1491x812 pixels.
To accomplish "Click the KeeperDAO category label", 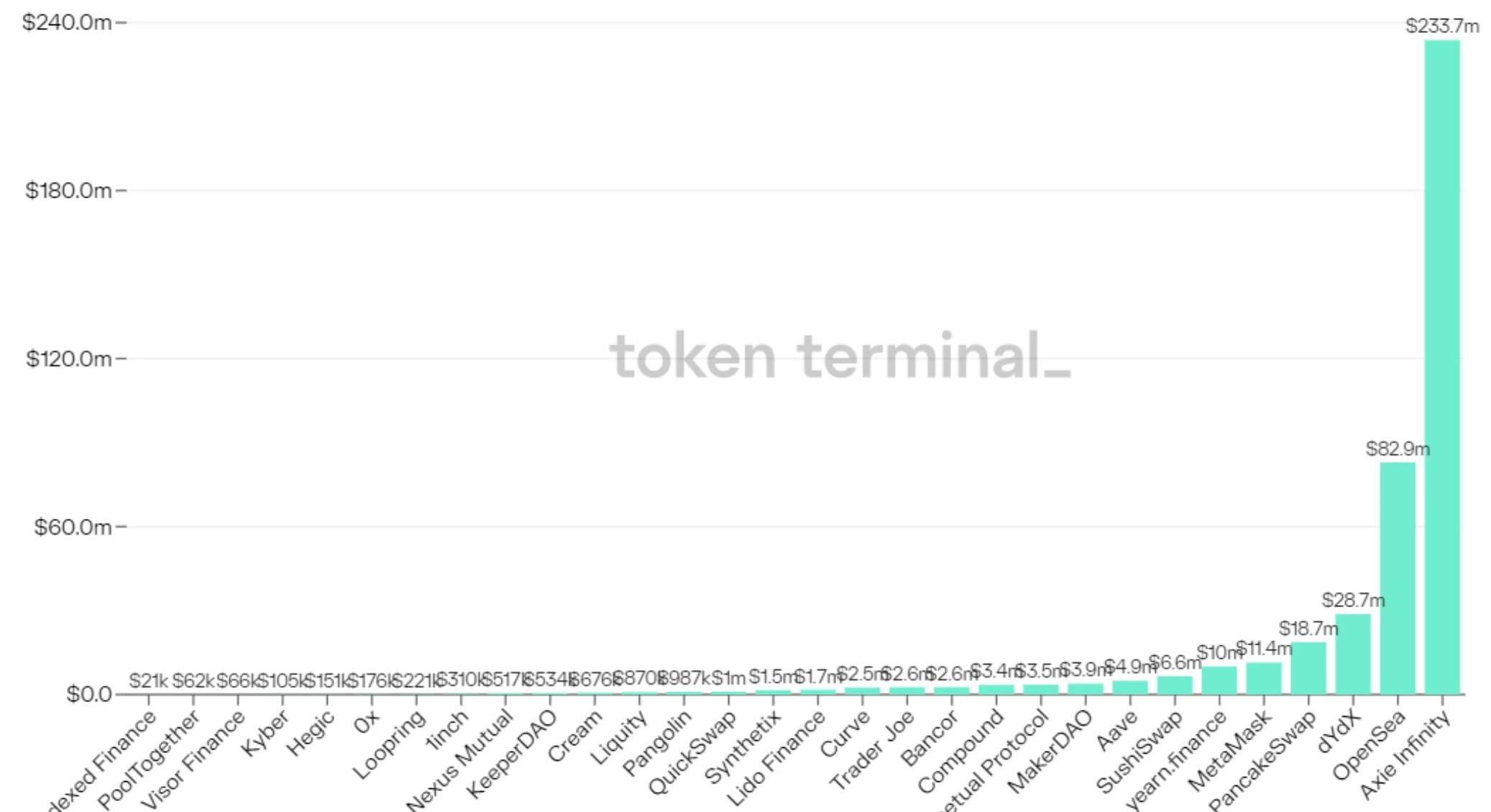I will click(x=511, y=754).
